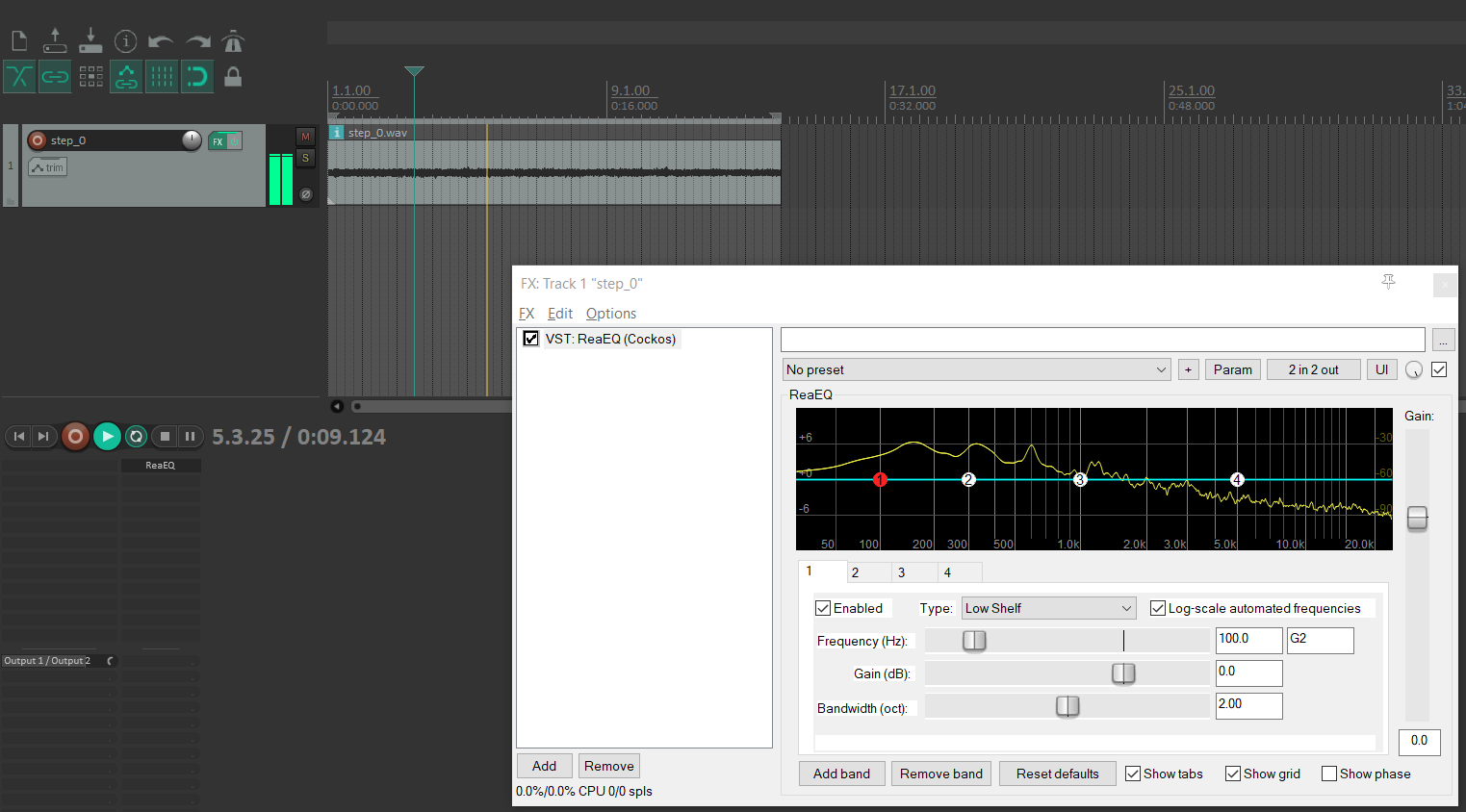Screen dimensions: 1466x812
Task: Click the Frequency (Hz) slider handle
Action: [x=974, y=641]
